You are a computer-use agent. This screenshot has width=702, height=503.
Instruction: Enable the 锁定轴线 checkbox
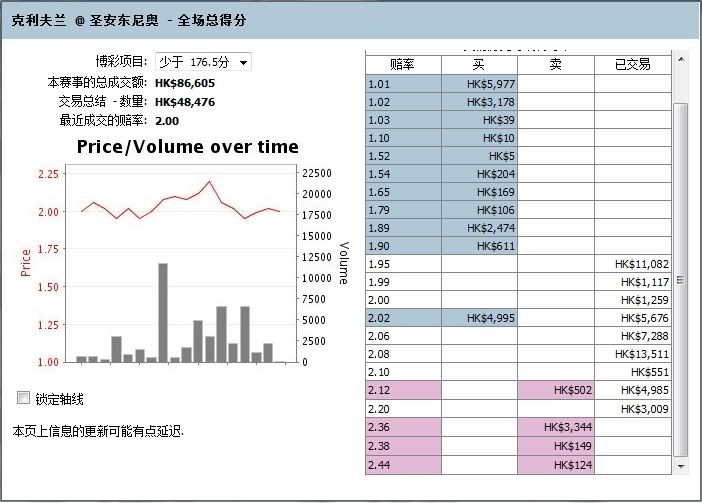(24, 398)
